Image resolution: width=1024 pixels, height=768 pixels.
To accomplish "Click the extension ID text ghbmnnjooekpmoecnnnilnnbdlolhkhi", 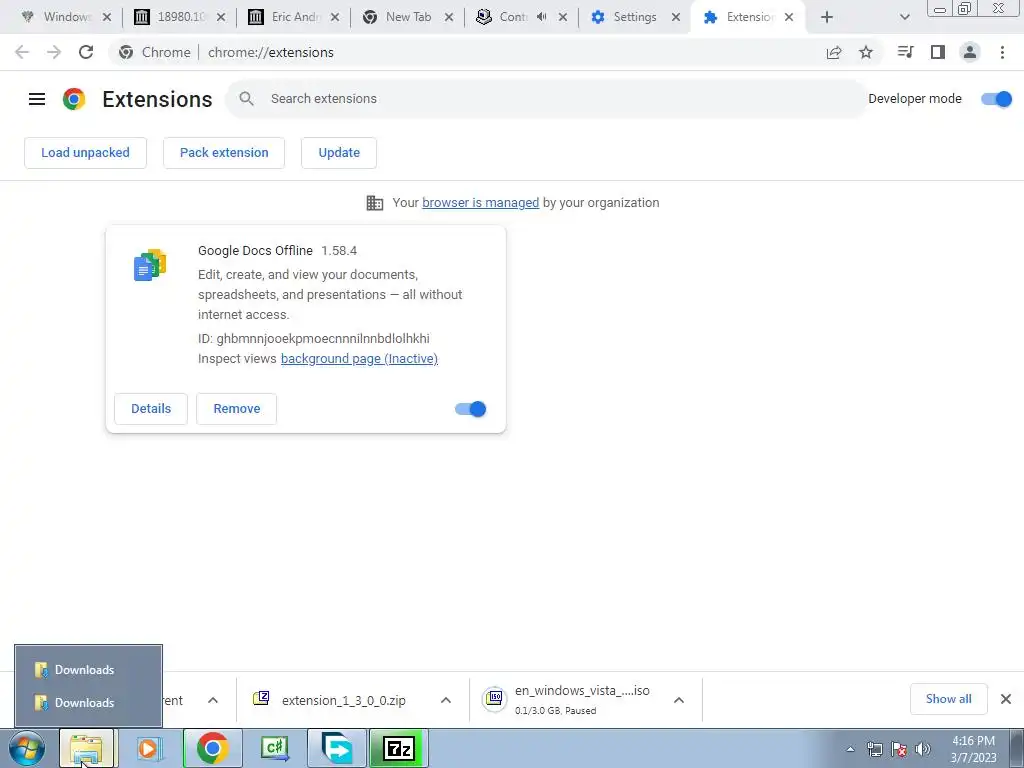I will (323, 338).
